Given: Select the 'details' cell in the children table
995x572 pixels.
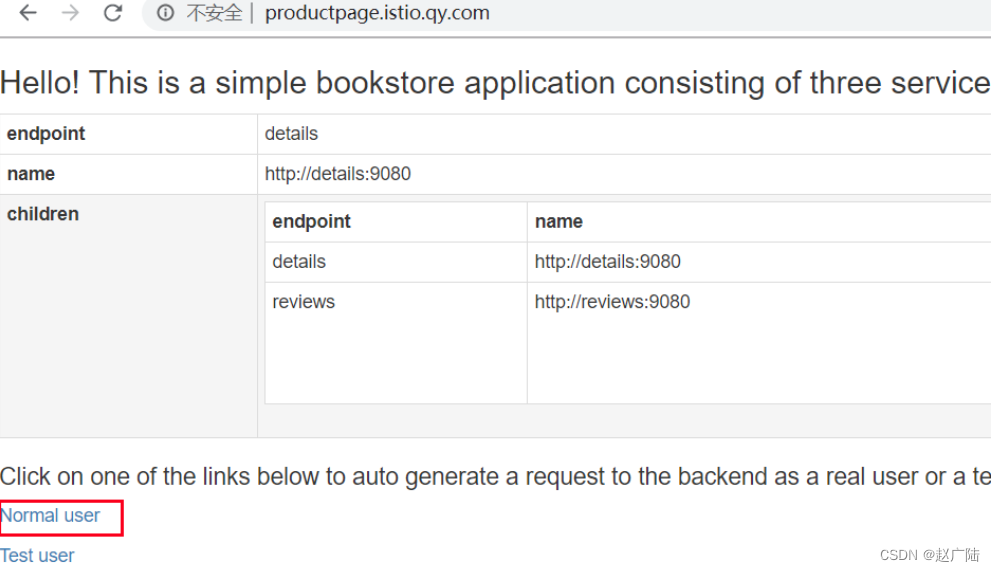Looking at the screenshot, I should click(299, 262).
